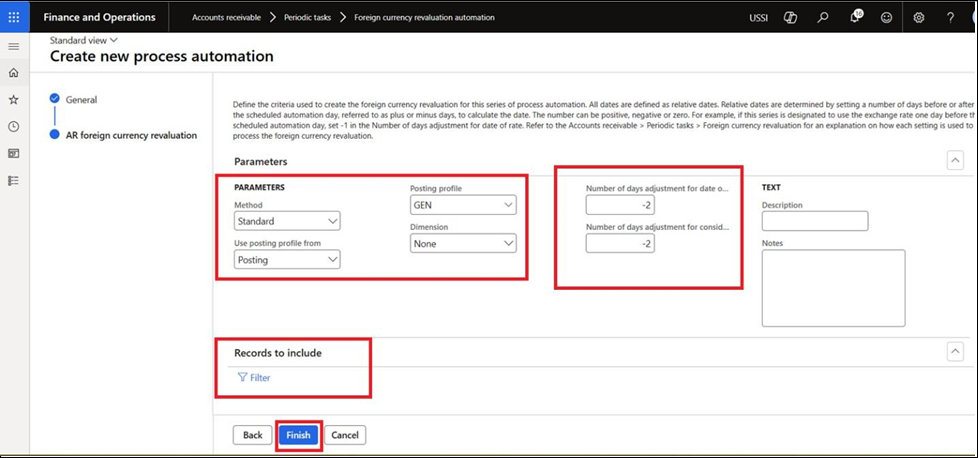The width and height of the screenshot is (978, 458).
Task: Open Favorites star icon in the sidebar
Action: click(x=13, y=100)
